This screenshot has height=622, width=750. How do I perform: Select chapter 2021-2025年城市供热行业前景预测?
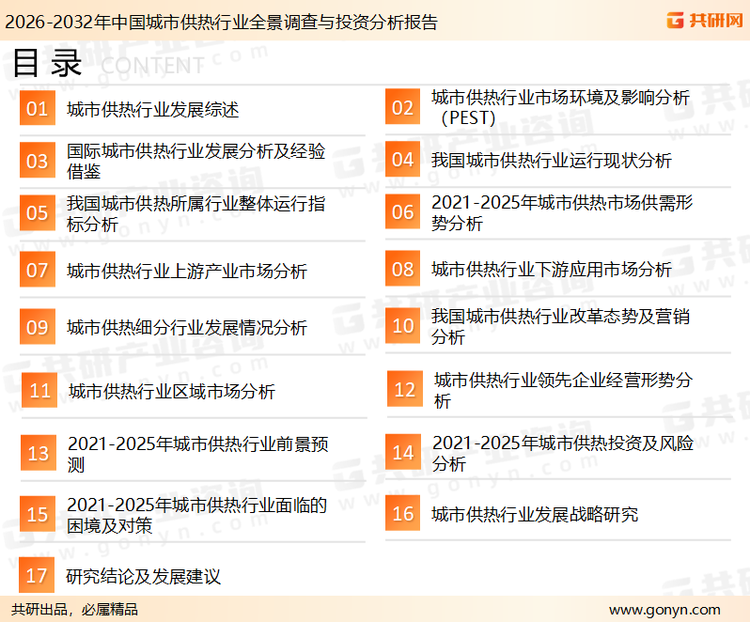point(198,454)
